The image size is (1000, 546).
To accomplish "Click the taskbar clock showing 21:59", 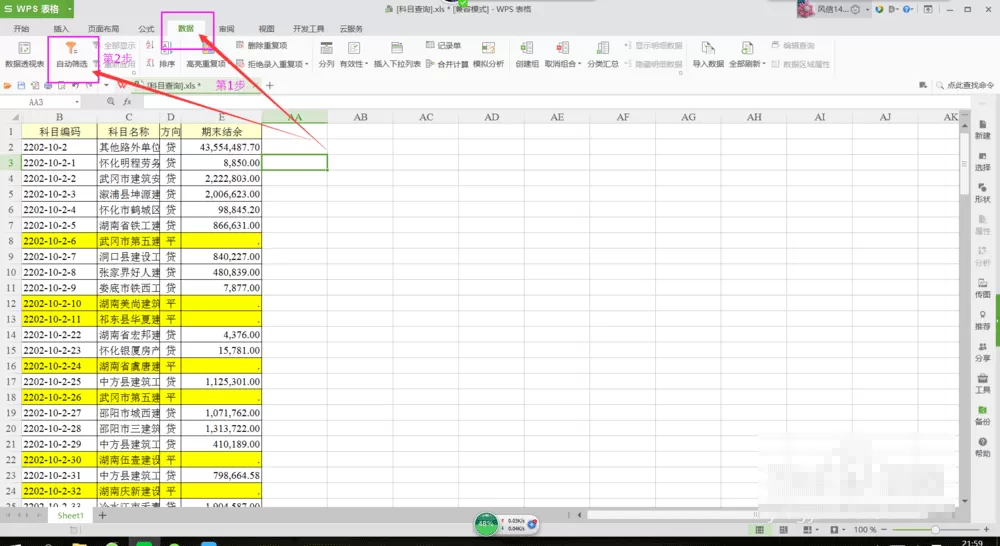I will click(972, 542).
